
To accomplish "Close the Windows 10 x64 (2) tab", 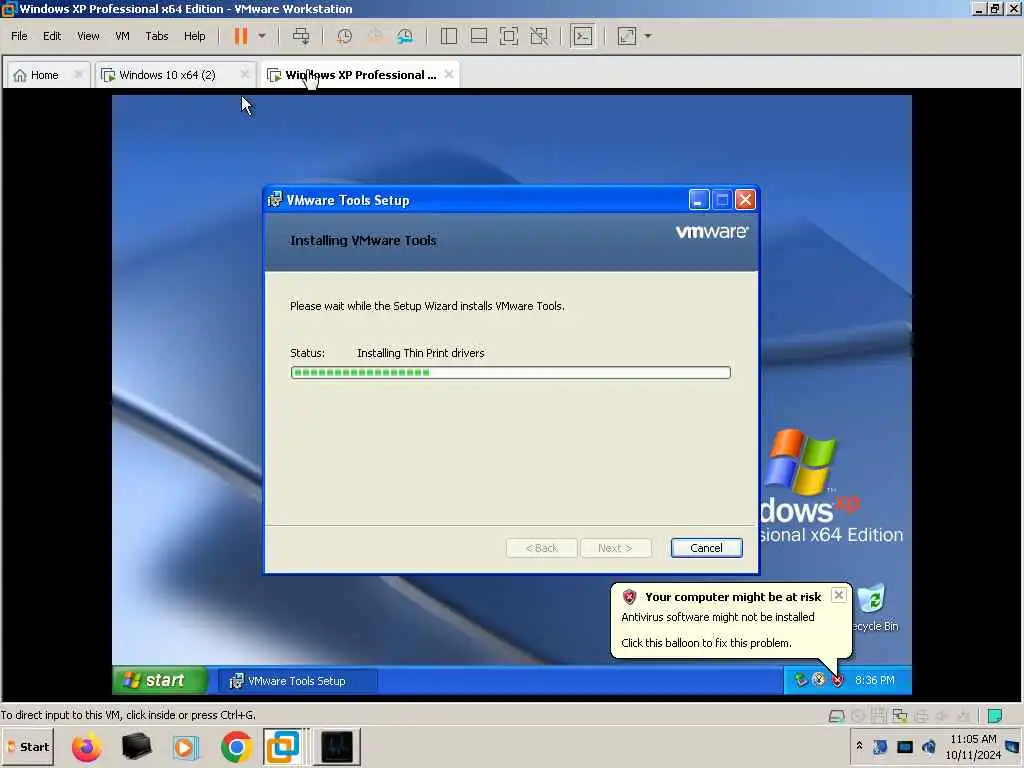I will point(245,74).
